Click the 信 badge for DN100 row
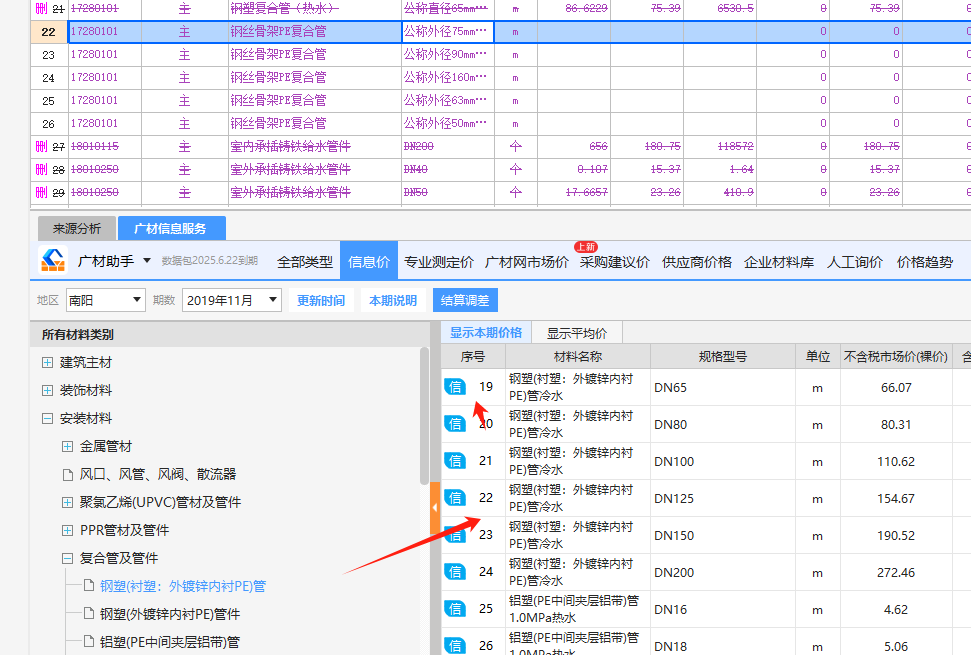The image size is (971, 655). (455, 461)
